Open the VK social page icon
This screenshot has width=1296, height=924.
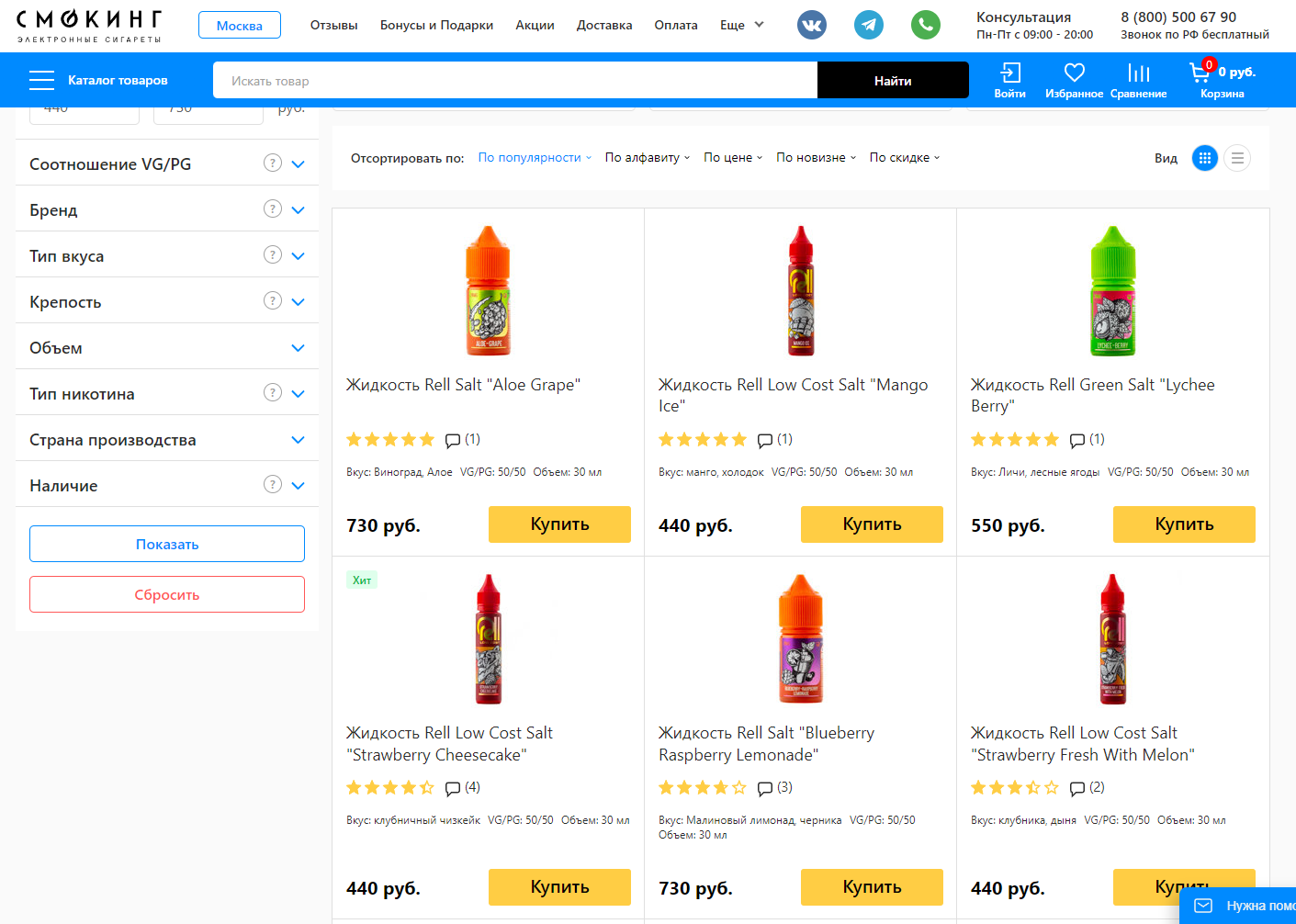pos(812,25)
